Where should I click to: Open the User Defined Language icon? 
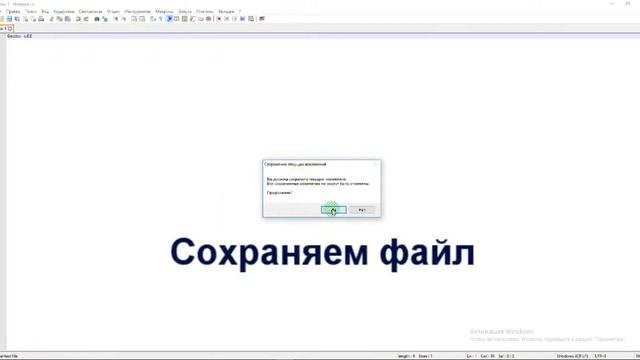point(176,19)
